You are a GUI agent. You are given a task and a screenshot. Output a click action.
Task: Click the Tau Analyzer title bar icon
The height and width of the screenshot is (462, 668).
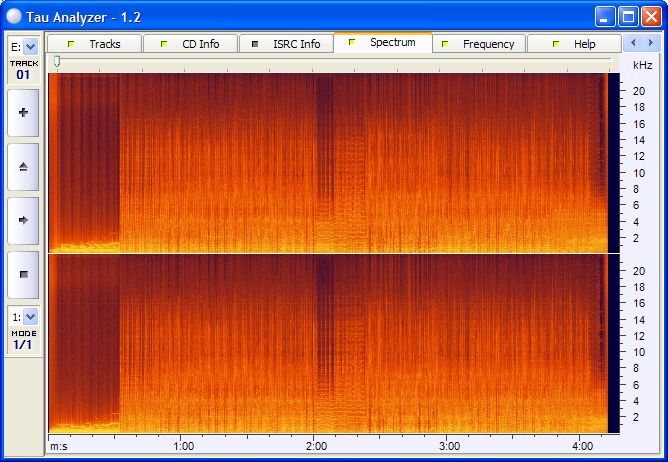click(x=14, y=17)
